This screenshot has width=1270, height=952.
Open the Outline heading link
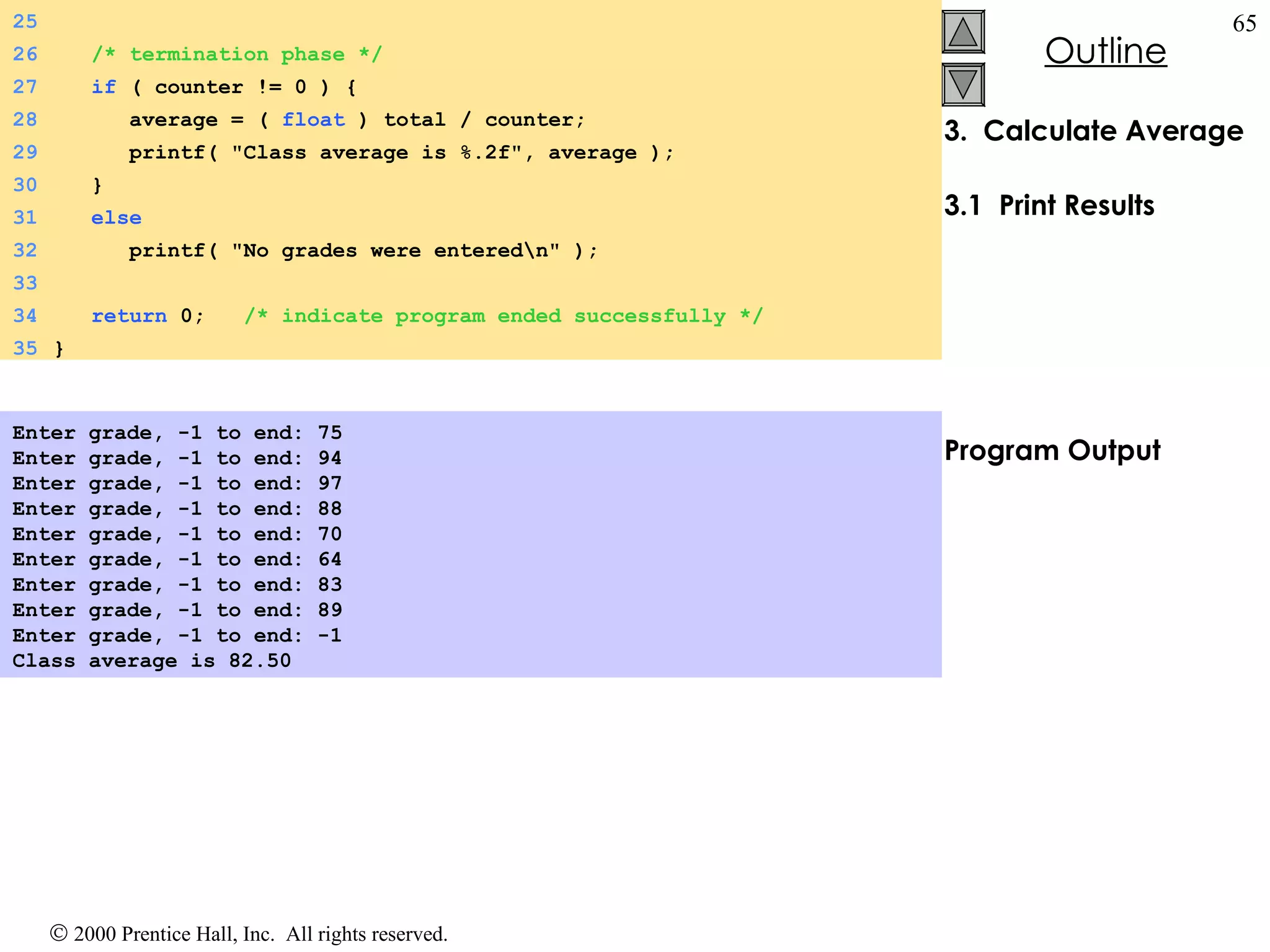pos(1106,51)
